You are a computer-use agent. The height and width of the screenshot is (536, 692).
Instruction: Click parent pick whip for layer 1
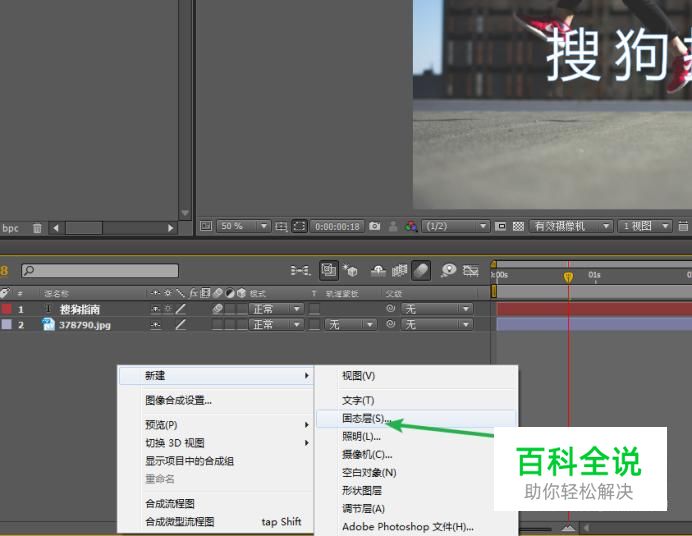(x=390, y=309)
